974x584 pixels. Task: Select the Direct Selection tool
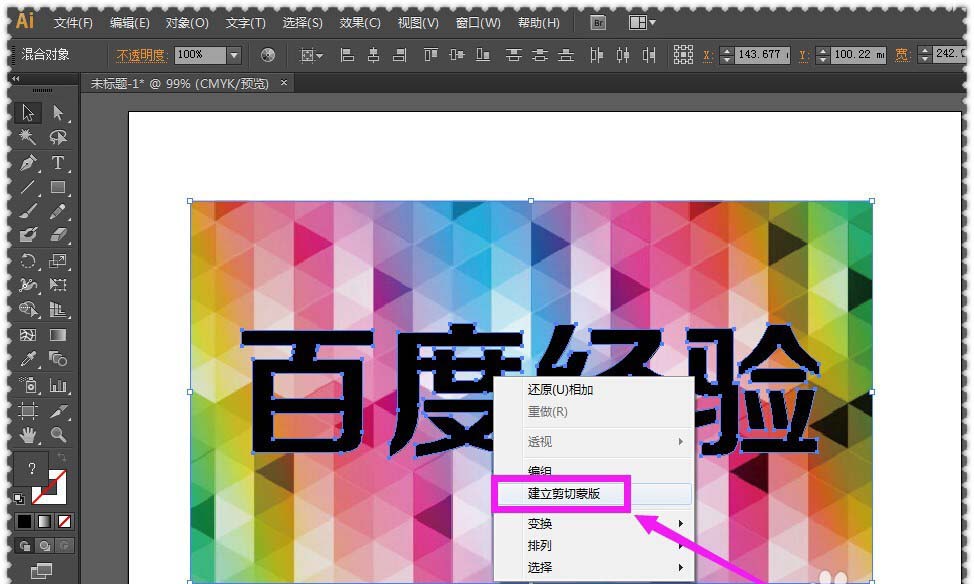58,112
